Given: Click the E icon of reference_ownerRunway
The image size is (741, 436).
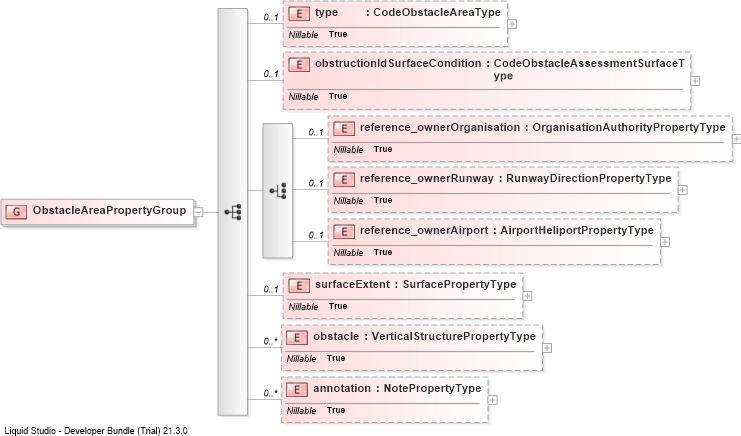Looking at the screenshot, I should click(344, 180).
